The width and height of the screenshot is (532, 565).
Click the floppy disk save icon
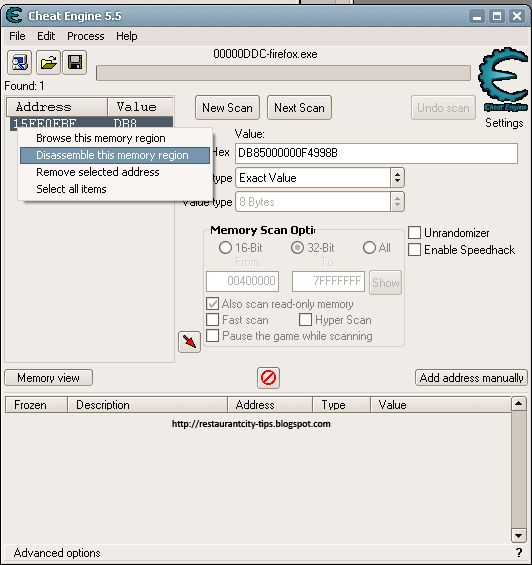[75, 63]
